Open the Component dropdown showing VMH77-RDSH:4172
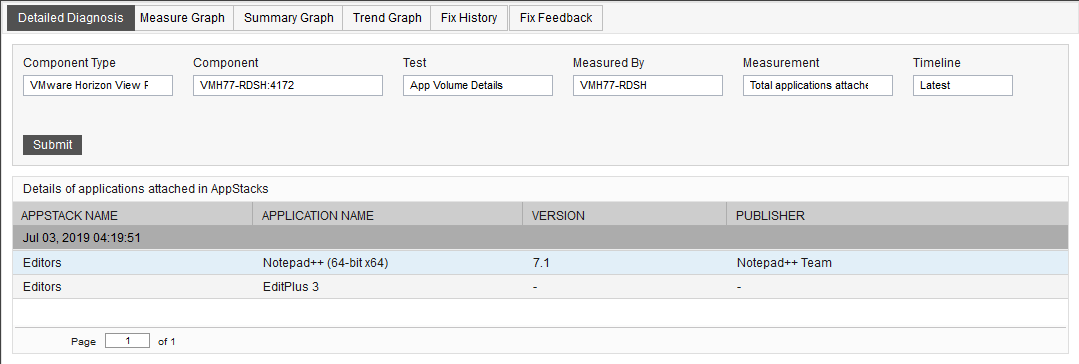The height and width of the screenshot is (364, 1079). [288, 85]
